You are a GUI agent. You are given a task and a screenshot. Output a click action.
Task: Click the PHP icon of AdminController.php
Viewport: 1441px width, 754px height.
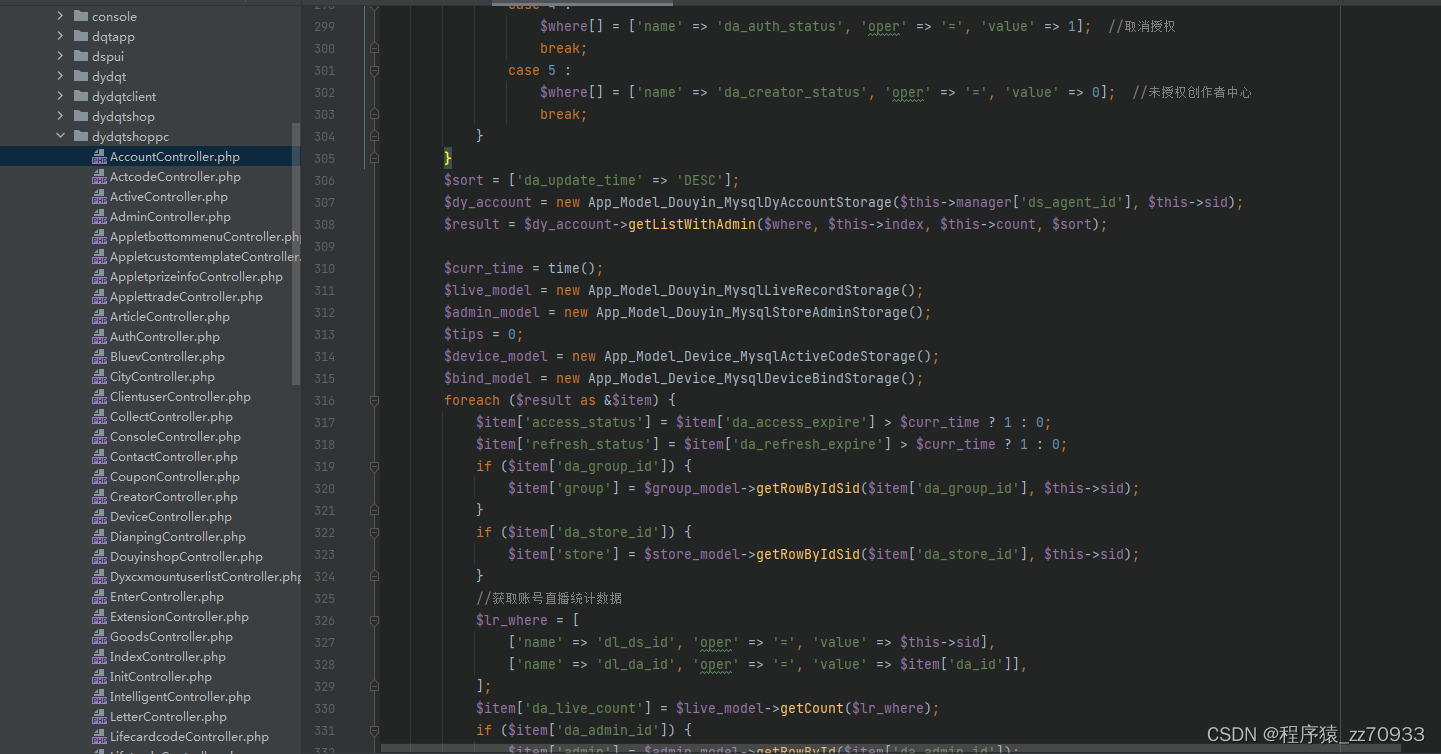pyautogui.click(x=99, y=216)
